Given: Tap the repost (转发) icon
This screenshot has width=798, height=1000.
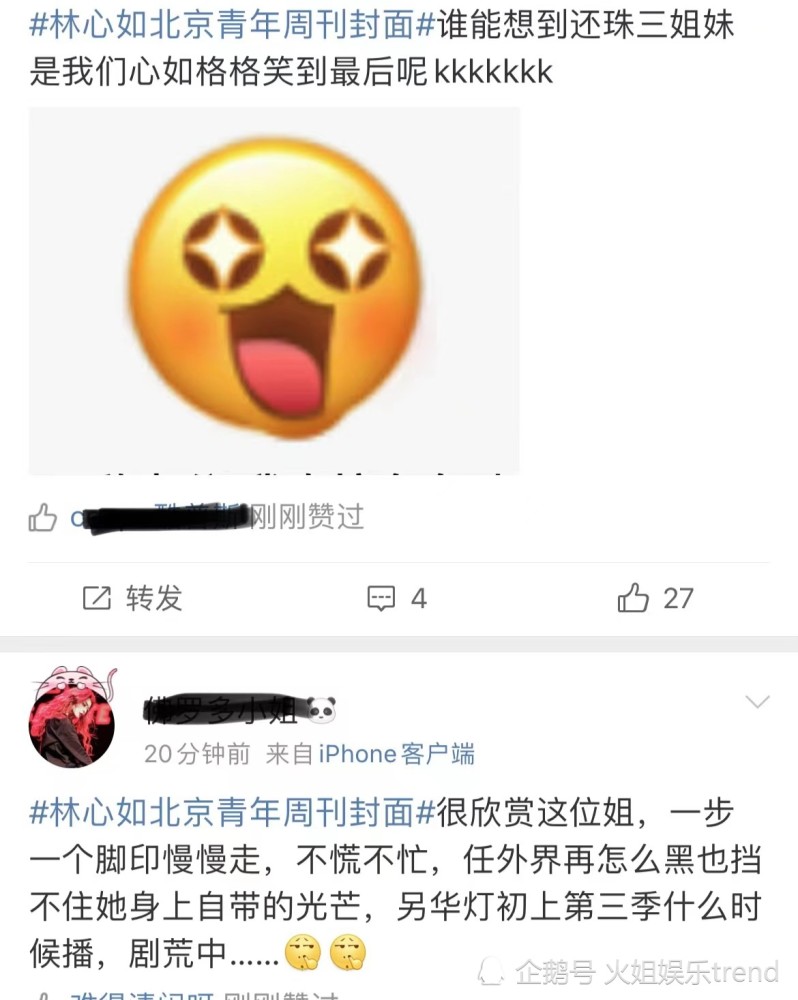Looking at the screenshot, I should click(x=97, y=598).
